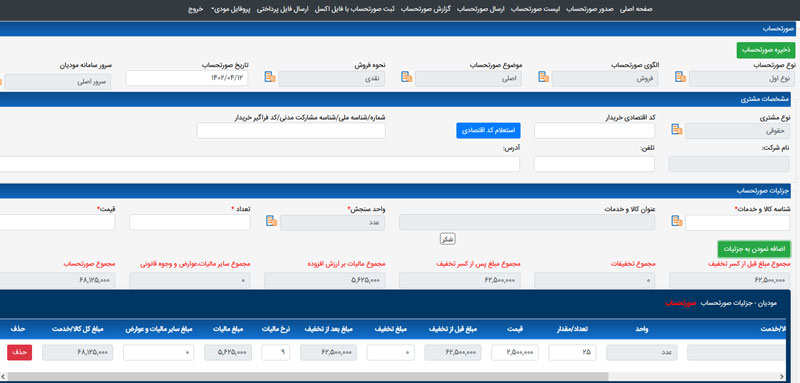The image size is (800, 383).
Task: Select سرور سامانه مودیان field
Action: point(58,82)
